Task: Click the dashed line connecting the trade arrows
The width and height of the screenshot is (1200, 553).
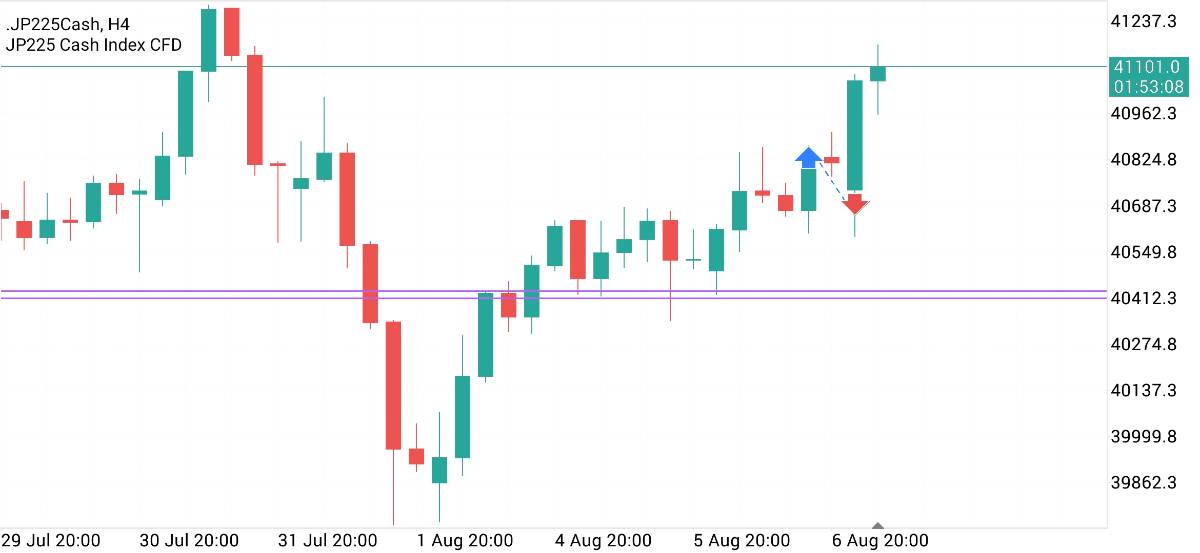Action: 831,181
